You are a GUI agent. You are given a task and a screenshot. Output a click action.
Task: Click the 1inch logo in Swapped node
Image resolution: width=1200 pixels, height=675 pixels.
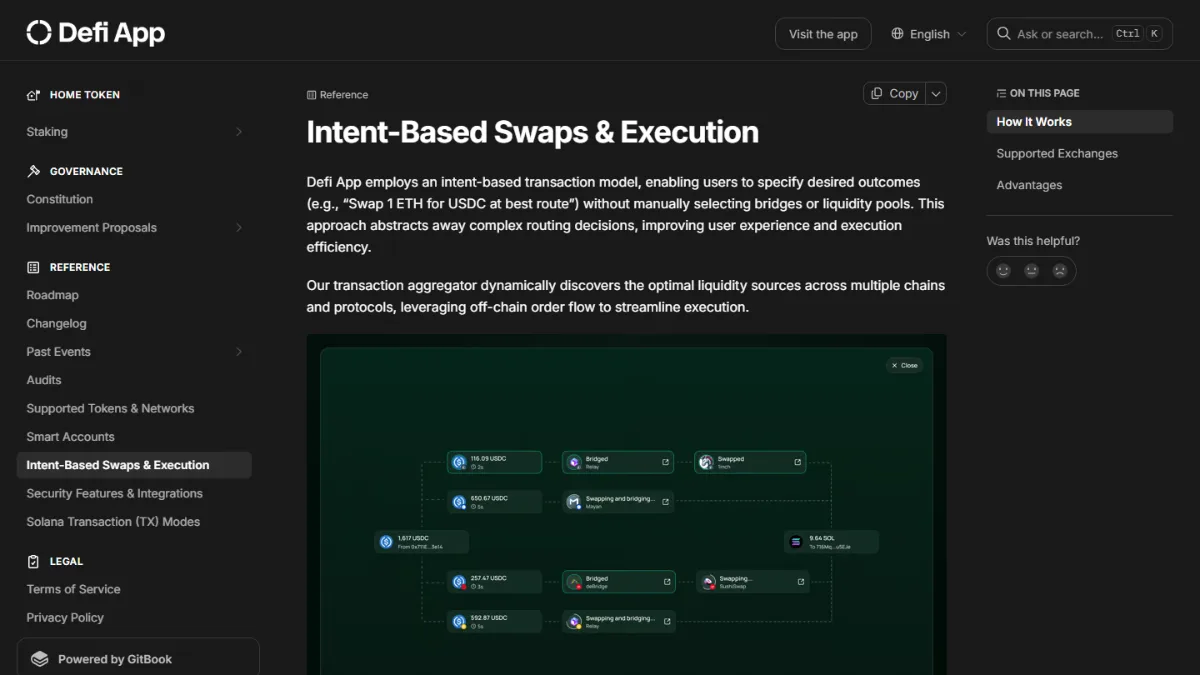706,462
